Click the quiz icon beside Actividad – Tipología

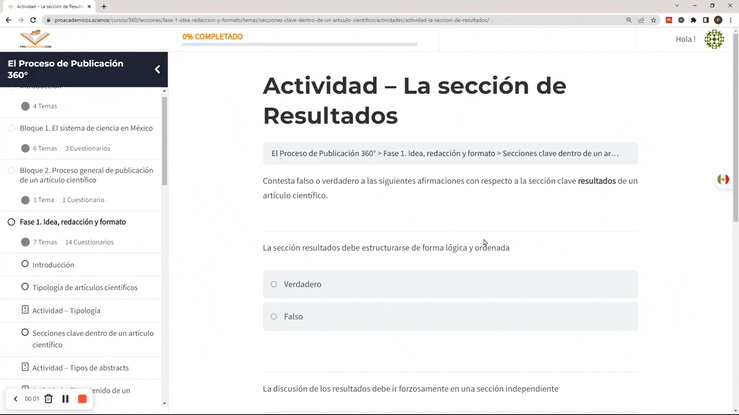coord(25,310)
